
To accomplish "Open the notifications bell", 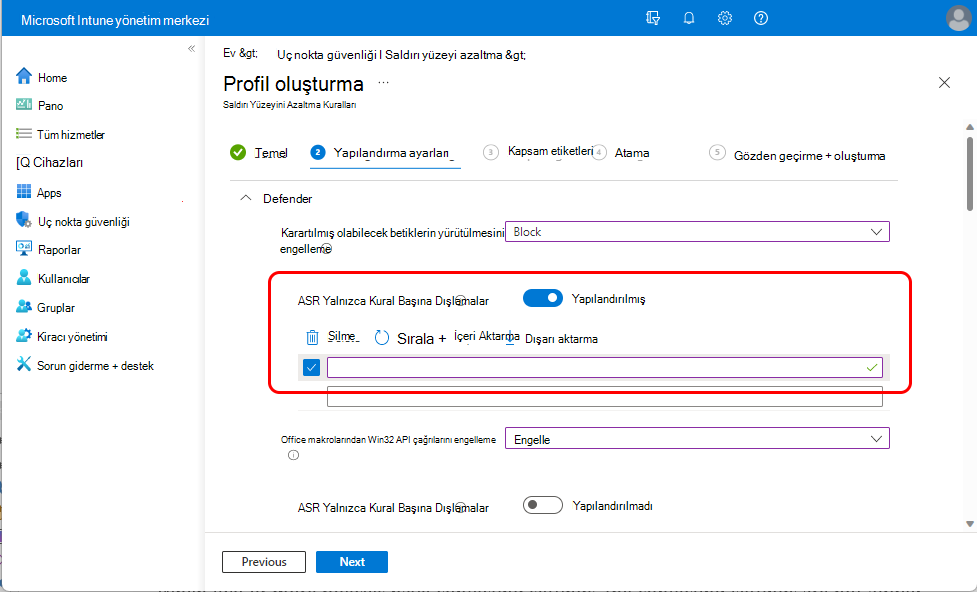I will [689, 18].
